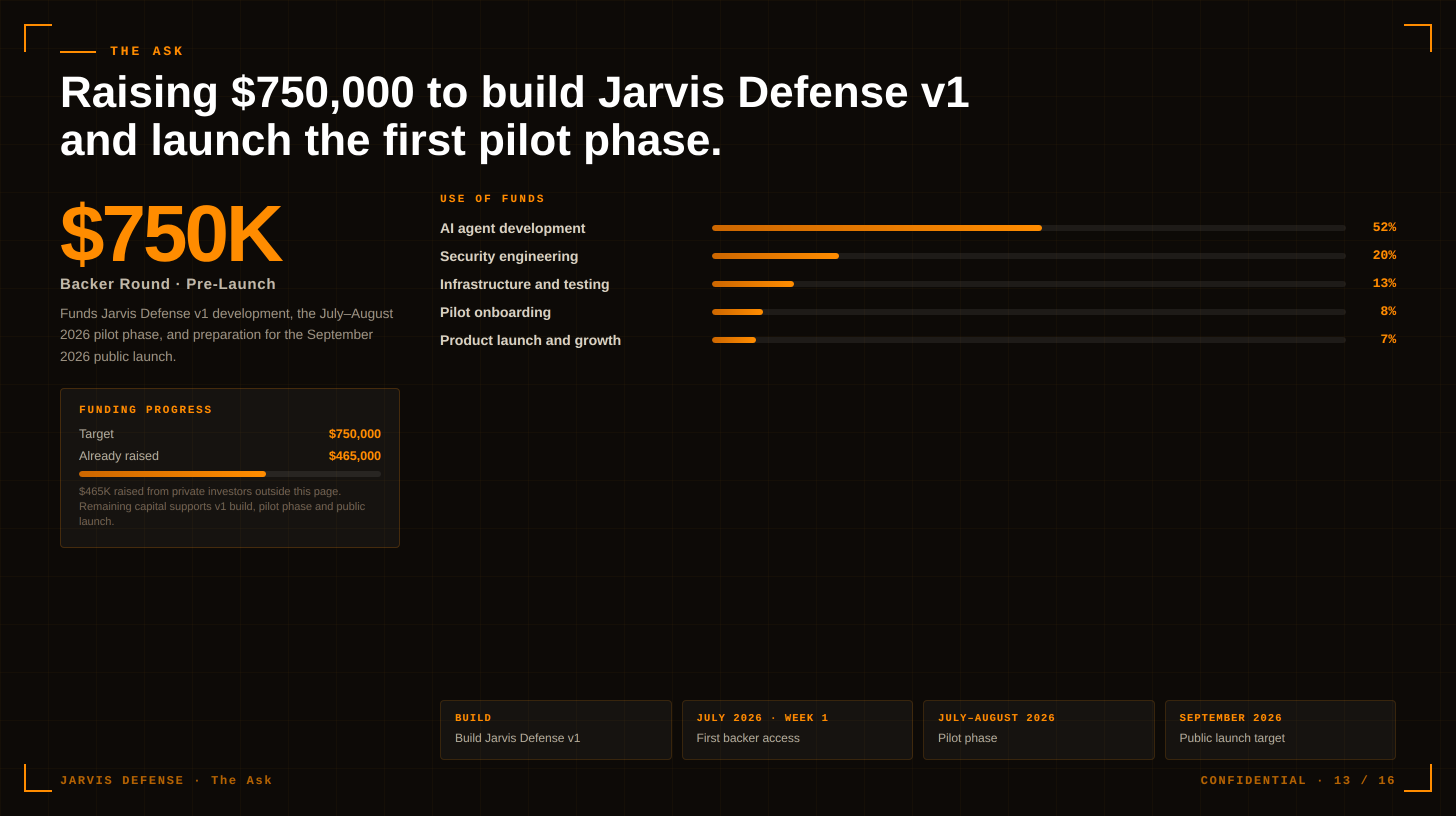Viewport: 1456px width, 816px height.
Task: Click the AI agent development progress bar
Action: [x=1028, y=227]
